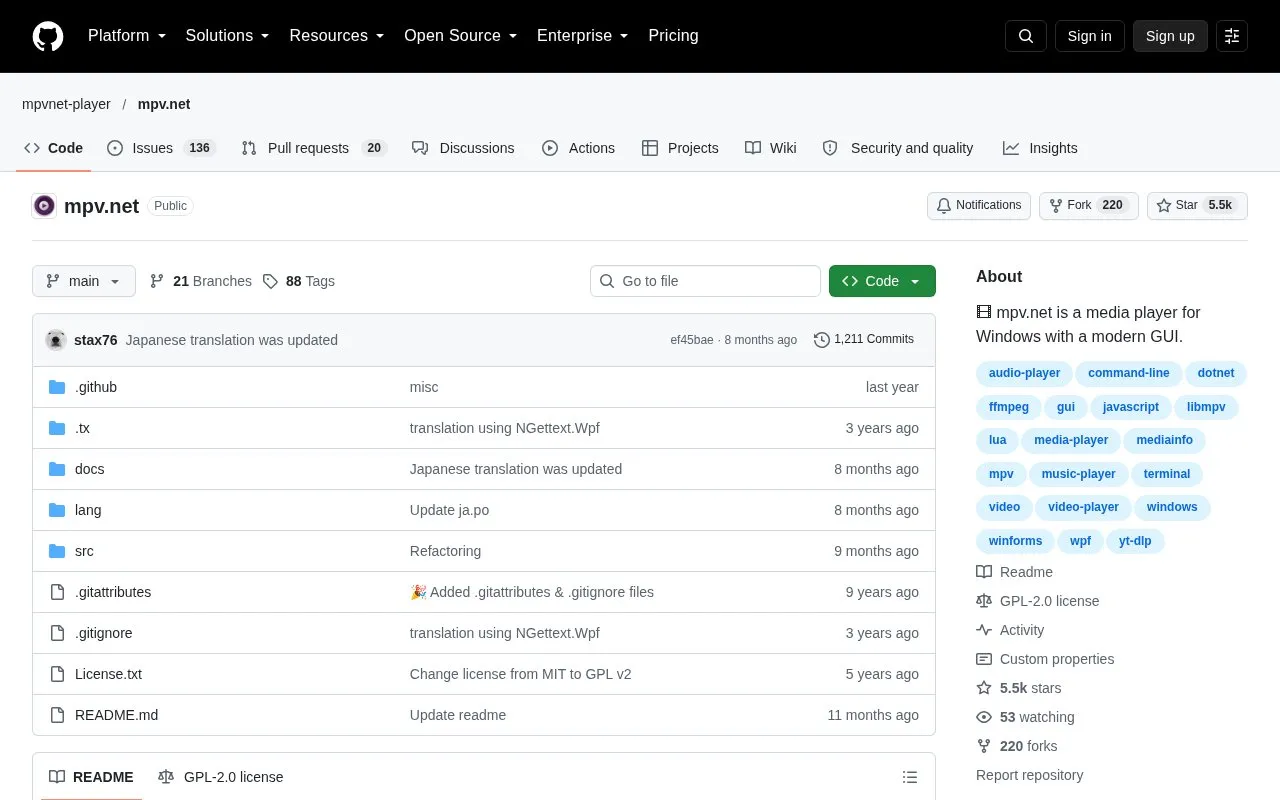Open the README outline list icon
The width and height of the screenshot is (1280, 800).
point(910,777)
